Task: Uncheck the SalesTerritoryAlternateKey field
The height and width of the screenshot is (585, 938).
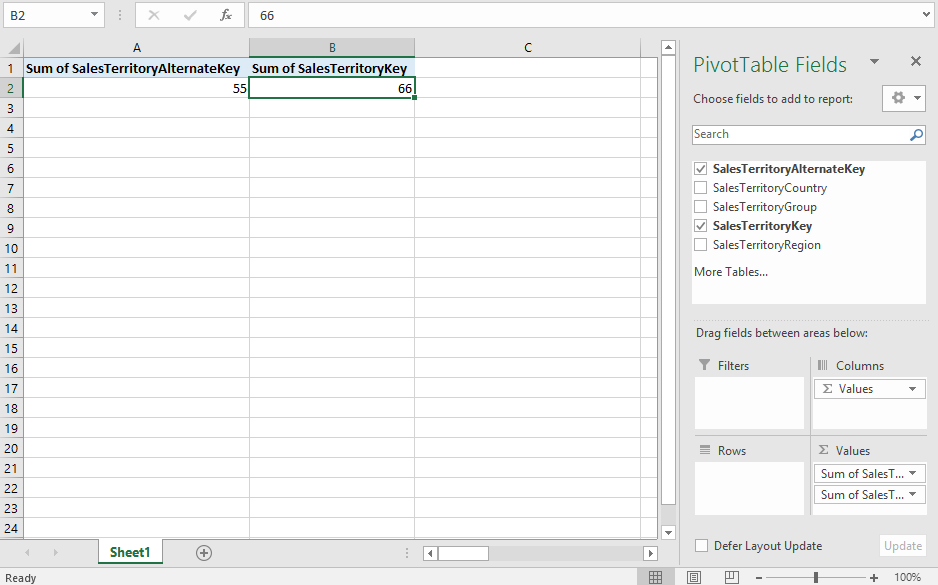Action: (x=701, y=169)
